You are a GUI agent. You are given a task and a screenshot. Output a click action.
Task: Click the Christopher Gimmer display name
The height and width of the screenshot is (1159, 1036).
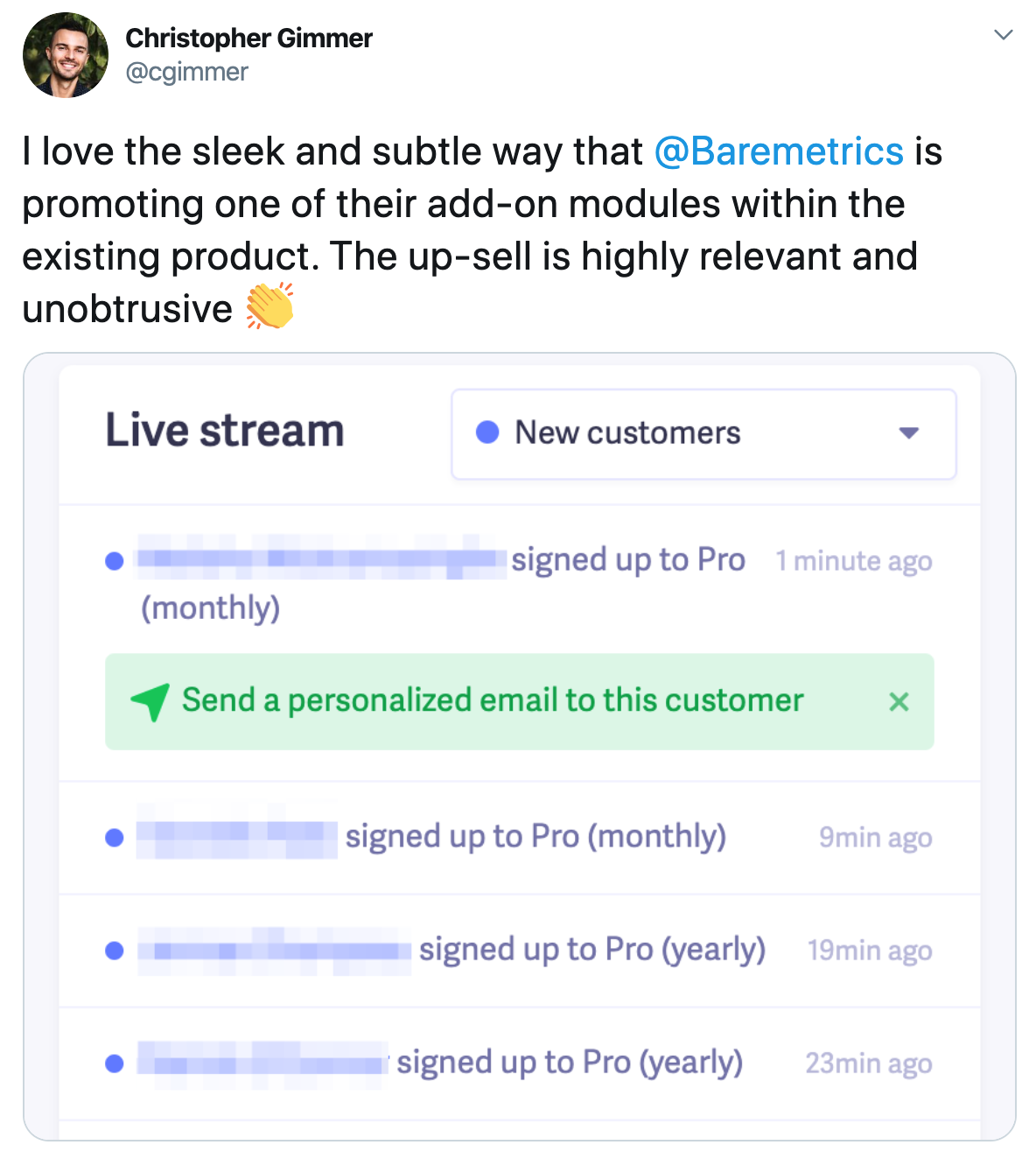(x=248, y=39)
